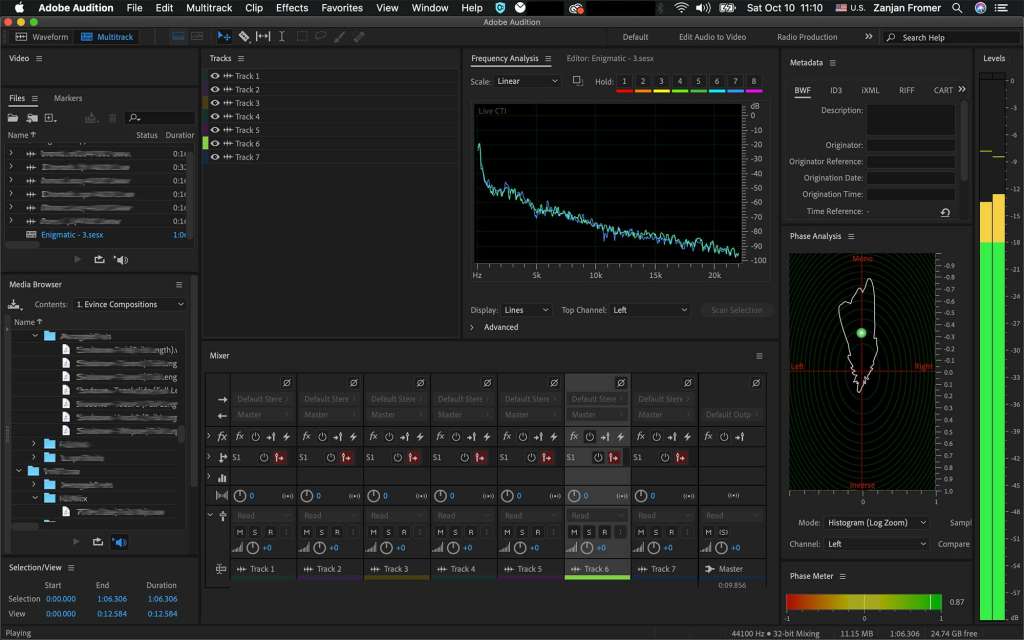Open the Mixer panel menu icon
Viewport: 1024px width, 640px height.
tap(759, 356)
